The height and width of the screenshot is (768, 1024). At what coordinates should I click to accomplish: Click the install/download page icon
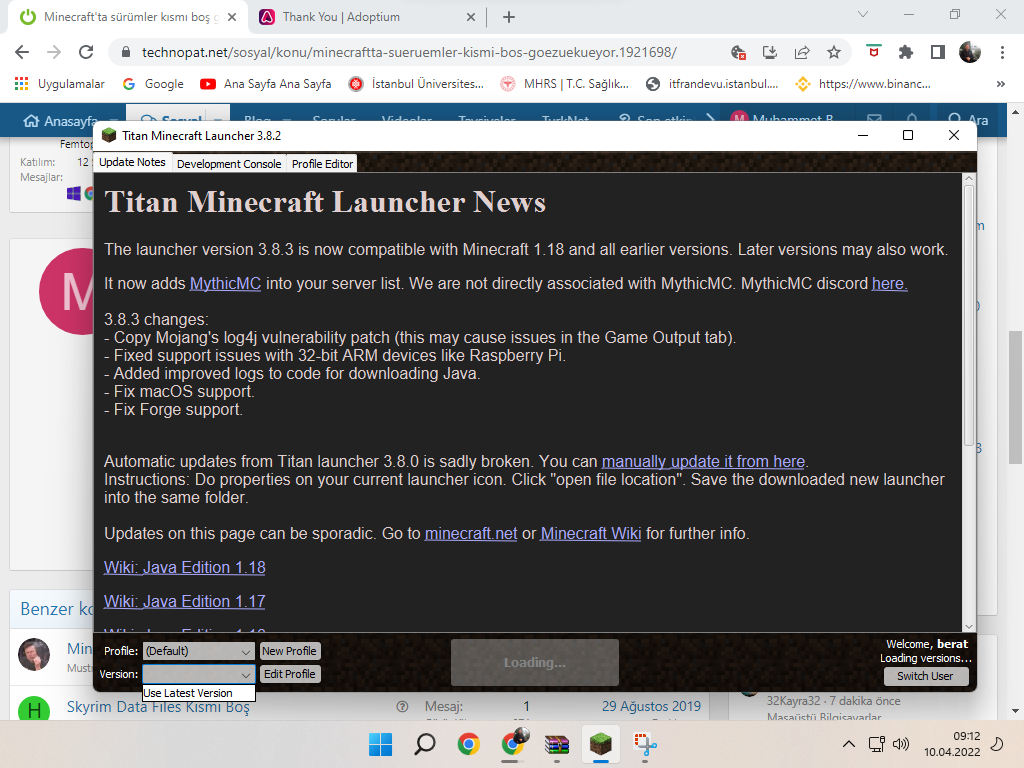click(x=770, y=52)
